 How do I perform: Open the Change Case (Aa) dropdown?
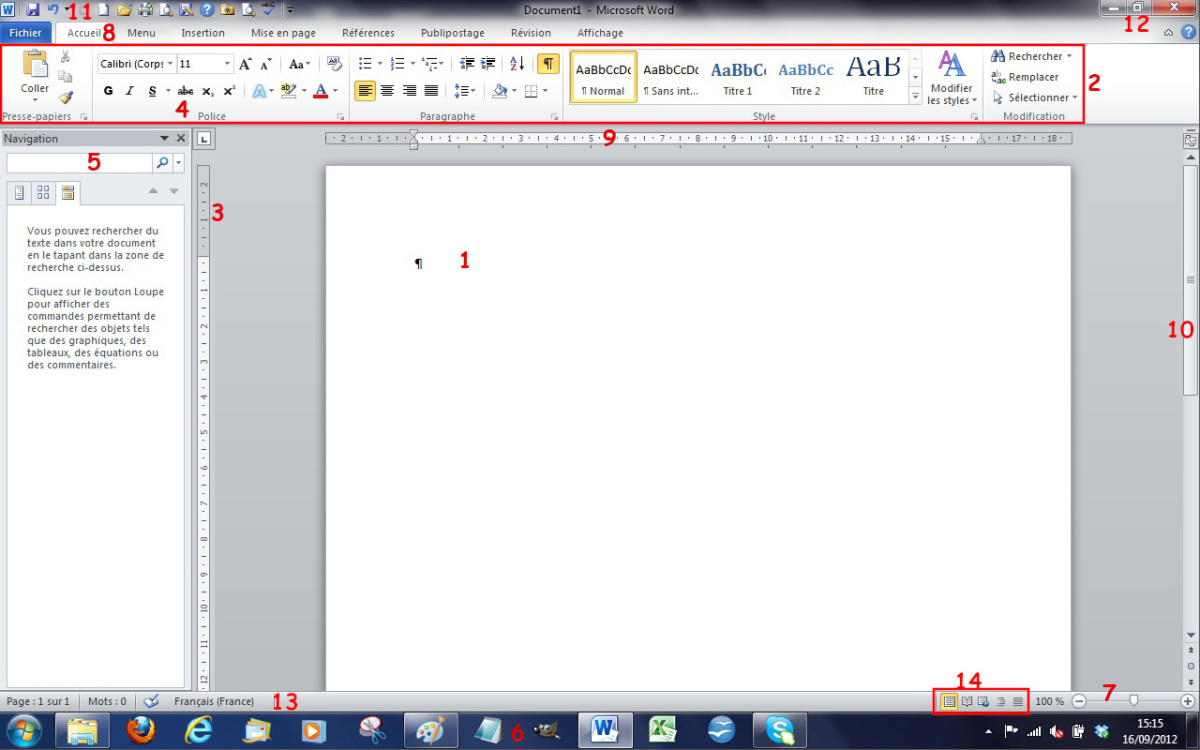(300, 64)
